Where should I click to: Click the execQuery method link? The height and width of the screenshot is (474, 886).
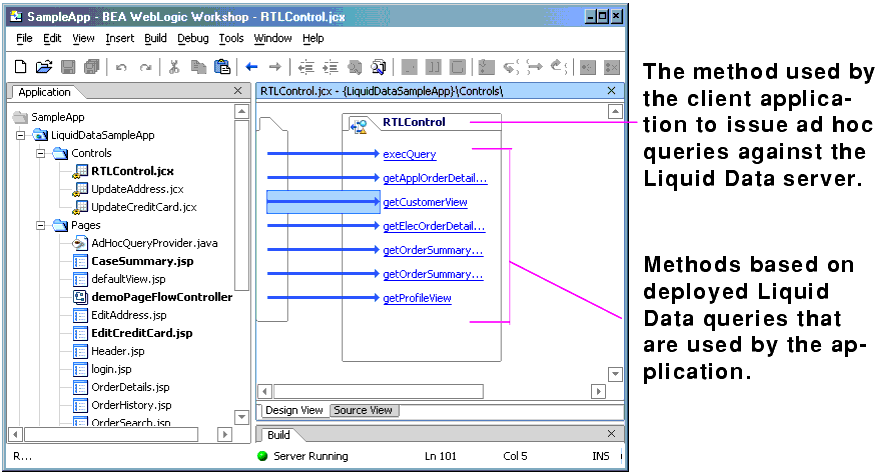[x=410, y=154]
